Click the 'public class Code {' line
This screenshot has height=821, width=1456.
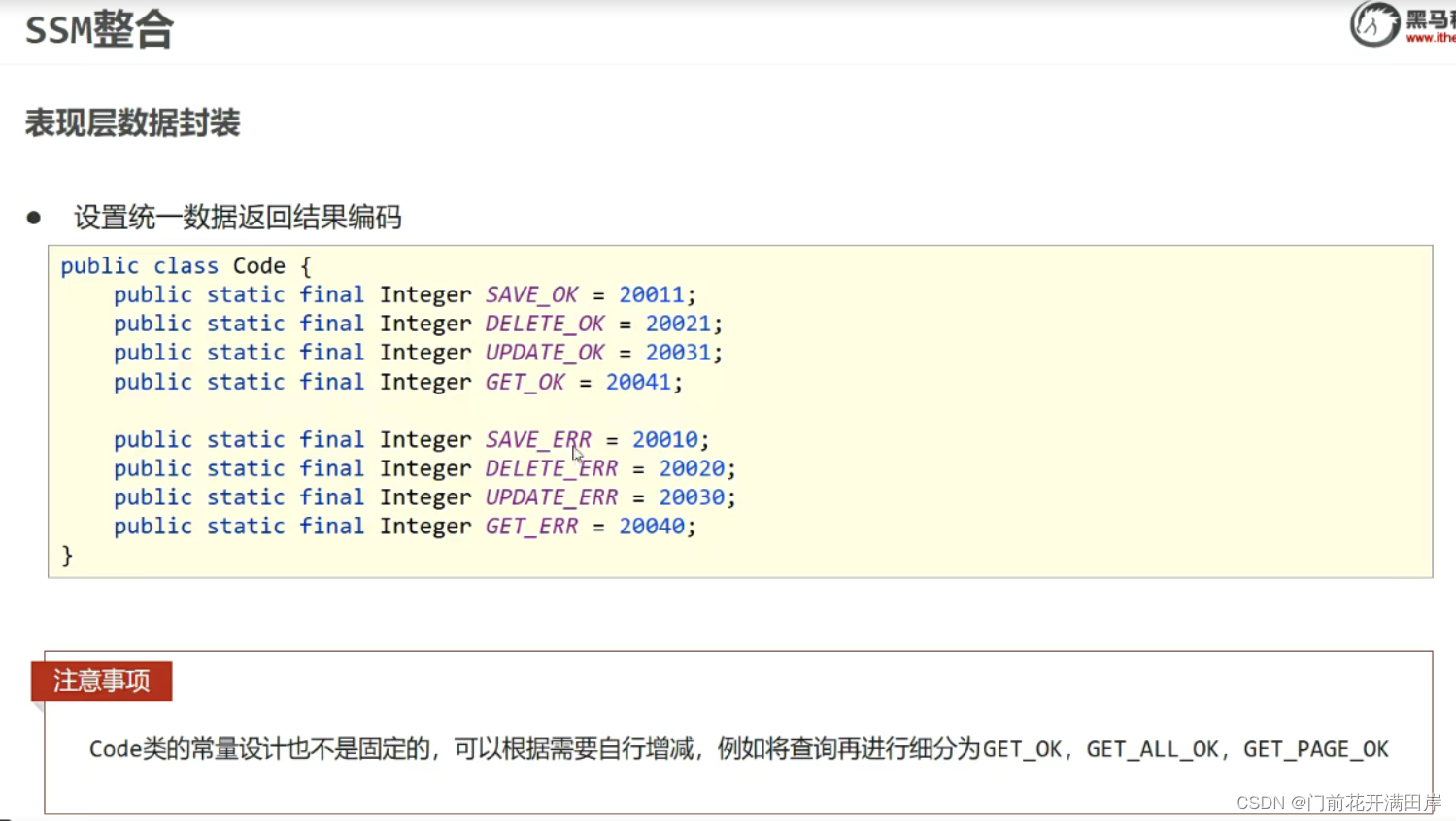[186, 266]
